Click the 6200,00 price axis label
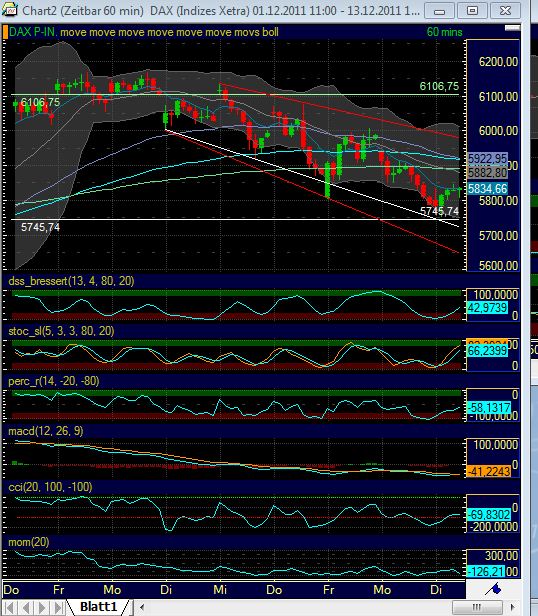538x616 pixels. pos(498,62)
